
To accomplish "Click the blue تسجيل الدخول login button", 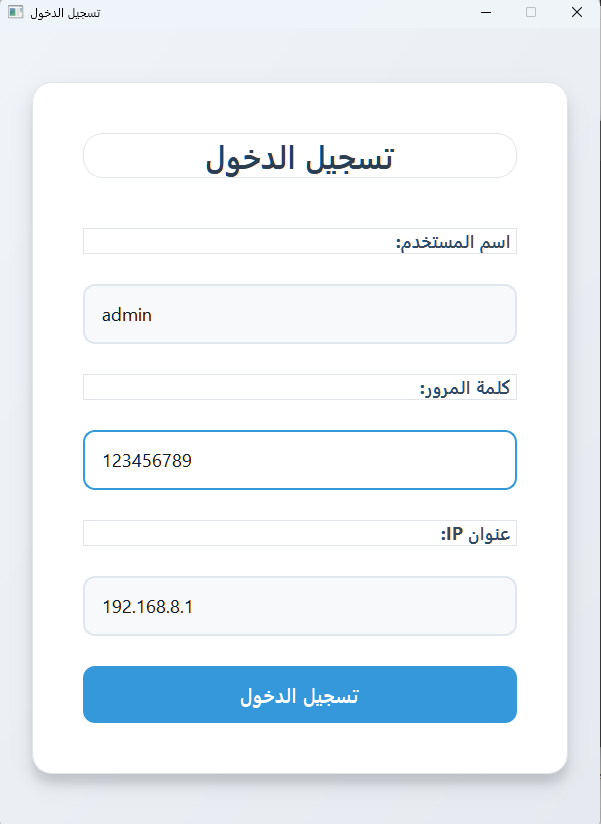I will pyautogui.click(x=300, y=695).
